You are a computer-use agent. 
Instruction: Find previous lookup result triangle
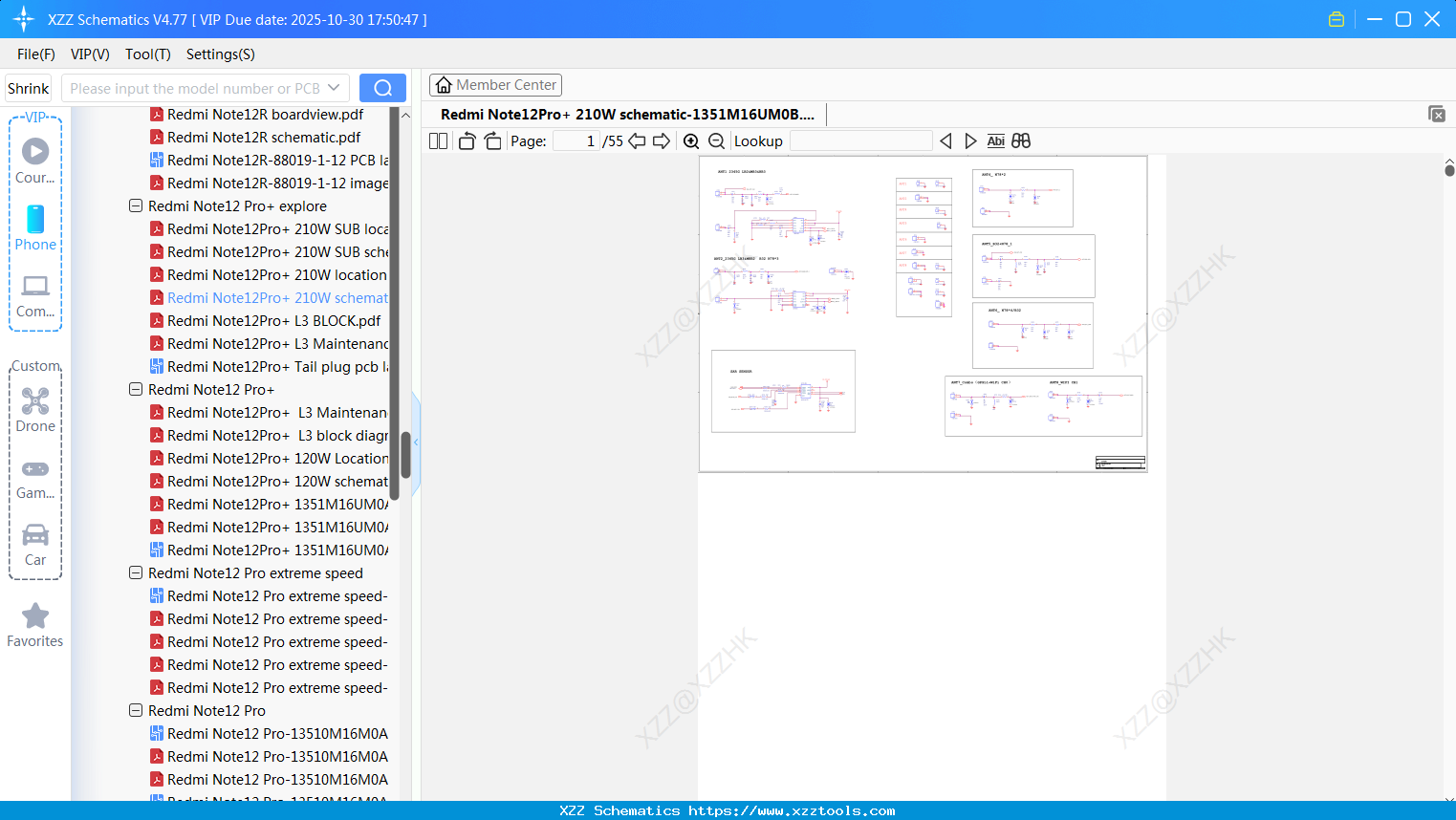click(945, 141)
